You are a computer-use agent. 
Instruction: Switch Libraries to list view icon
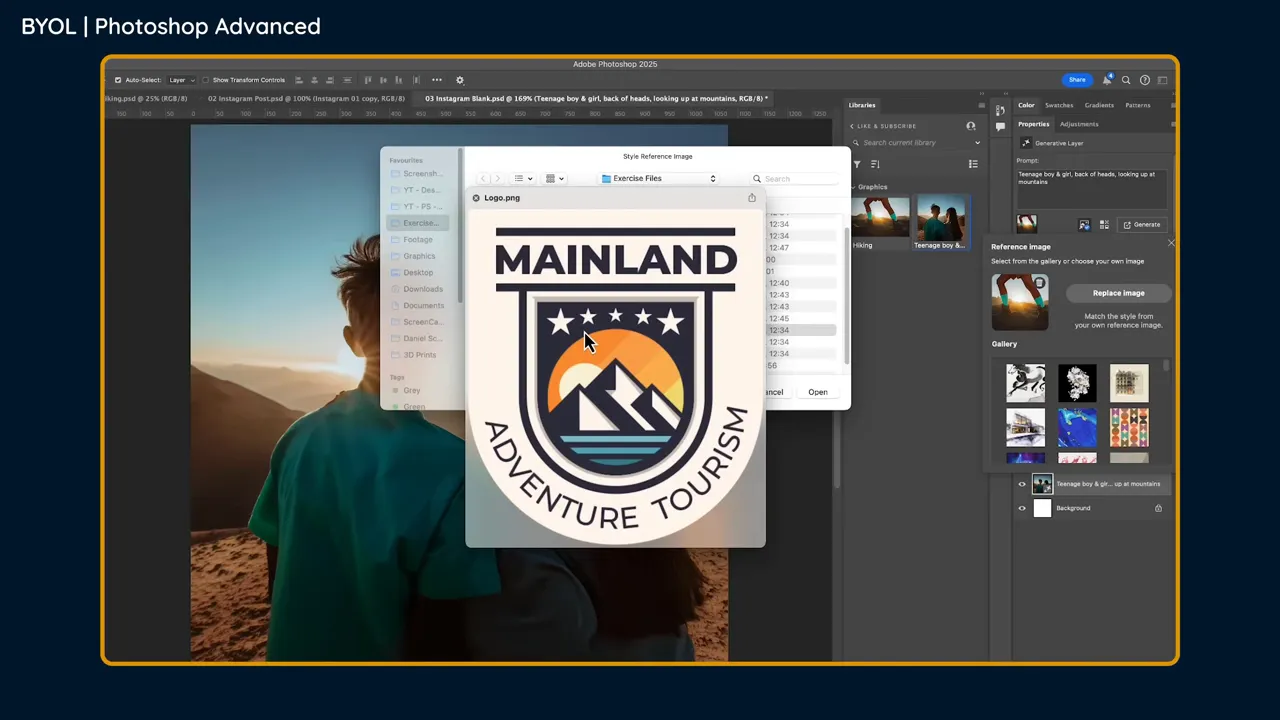coord(973,164)
